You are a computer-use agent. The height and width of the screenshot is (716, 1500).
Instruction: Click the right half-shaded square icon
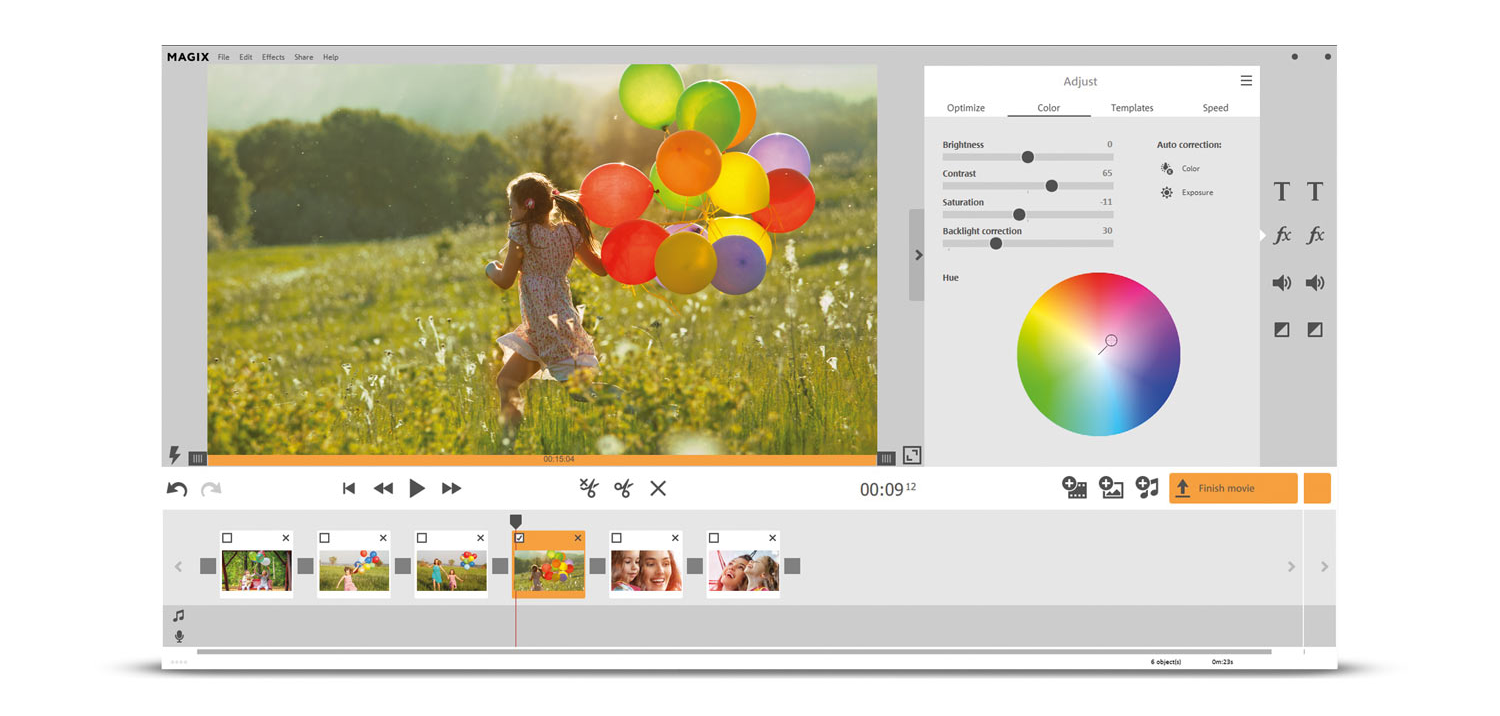coord(1315,329)
